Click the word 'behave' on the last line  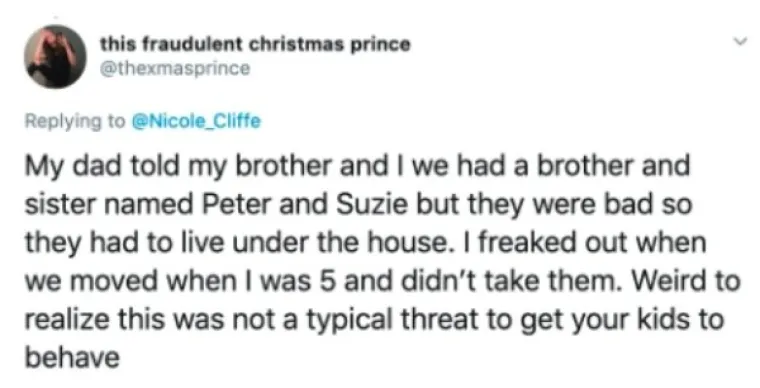72,357
